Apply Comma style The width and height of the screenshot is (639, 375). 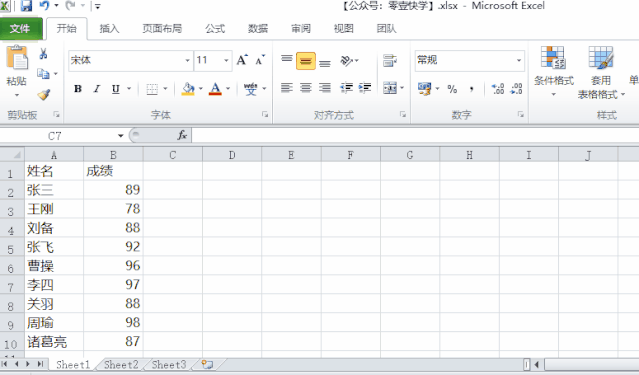click(472, 89)
